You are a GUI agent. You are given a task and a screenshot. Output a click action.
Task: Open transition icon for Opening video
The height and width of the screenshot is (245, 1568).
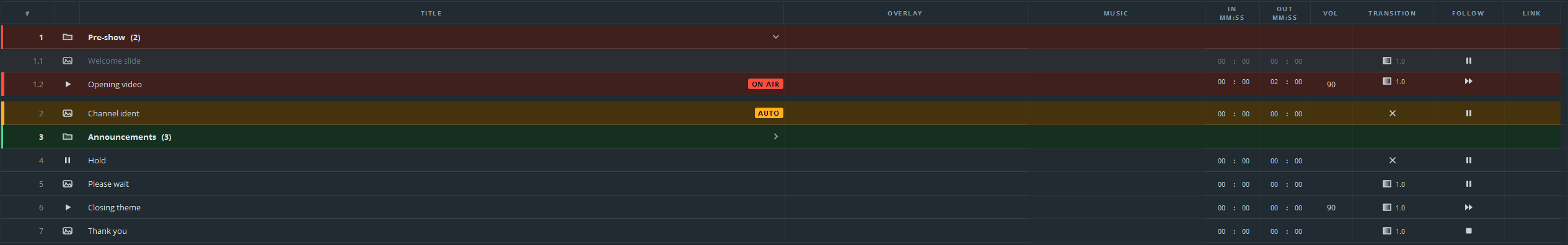click(1387, 81)
